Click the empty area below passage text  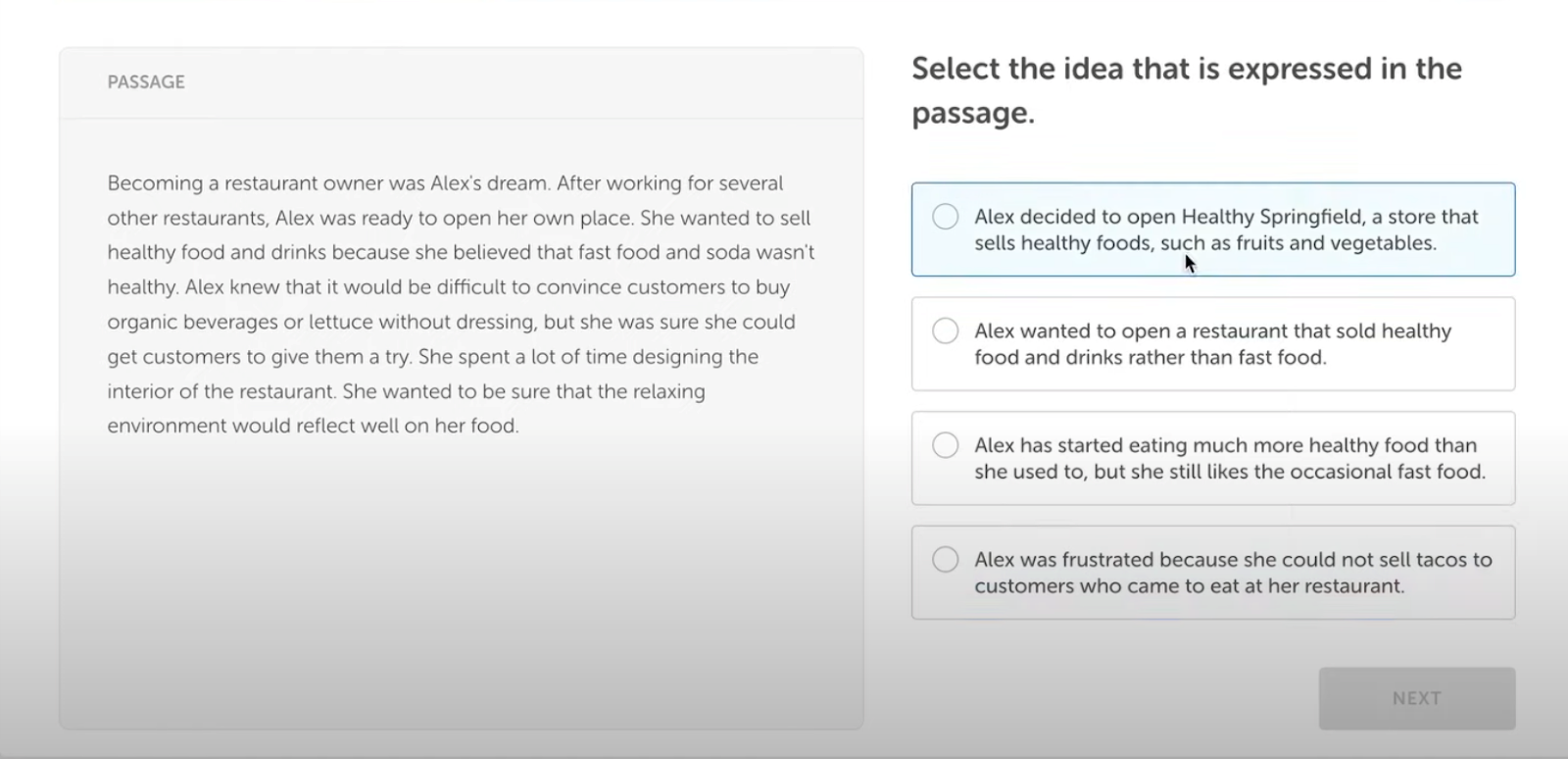coord(461,588)
